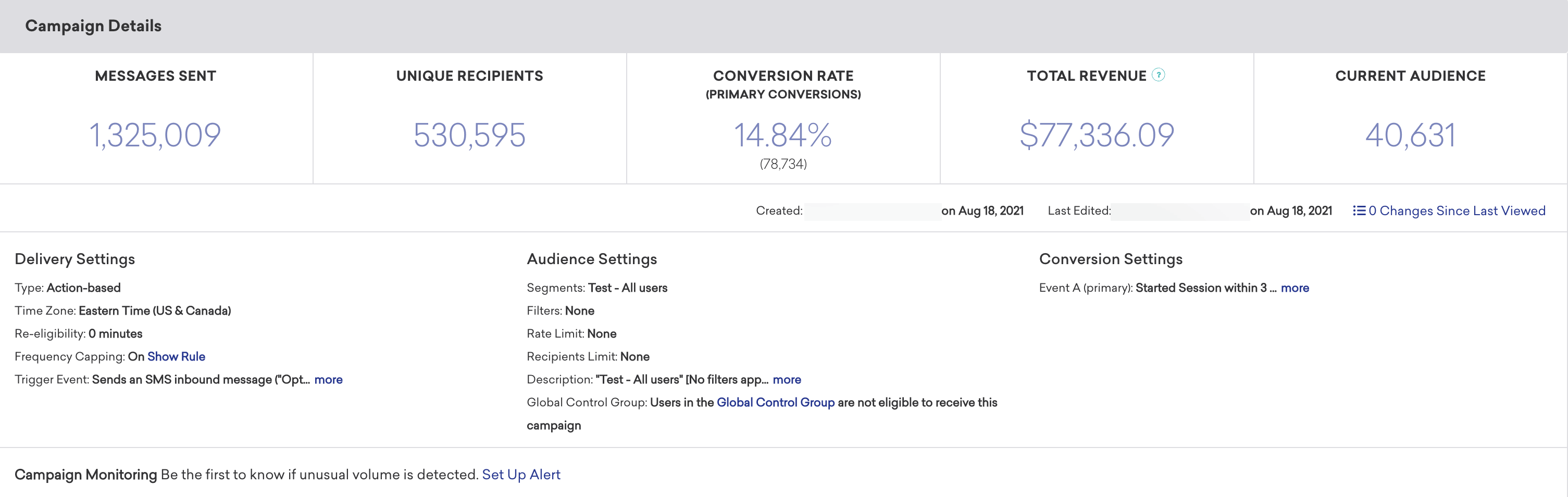The image size is (1568, 497).
Task: Click the Campaign Monitoring label
Action: pyautogui.click(x=86, y=475)
